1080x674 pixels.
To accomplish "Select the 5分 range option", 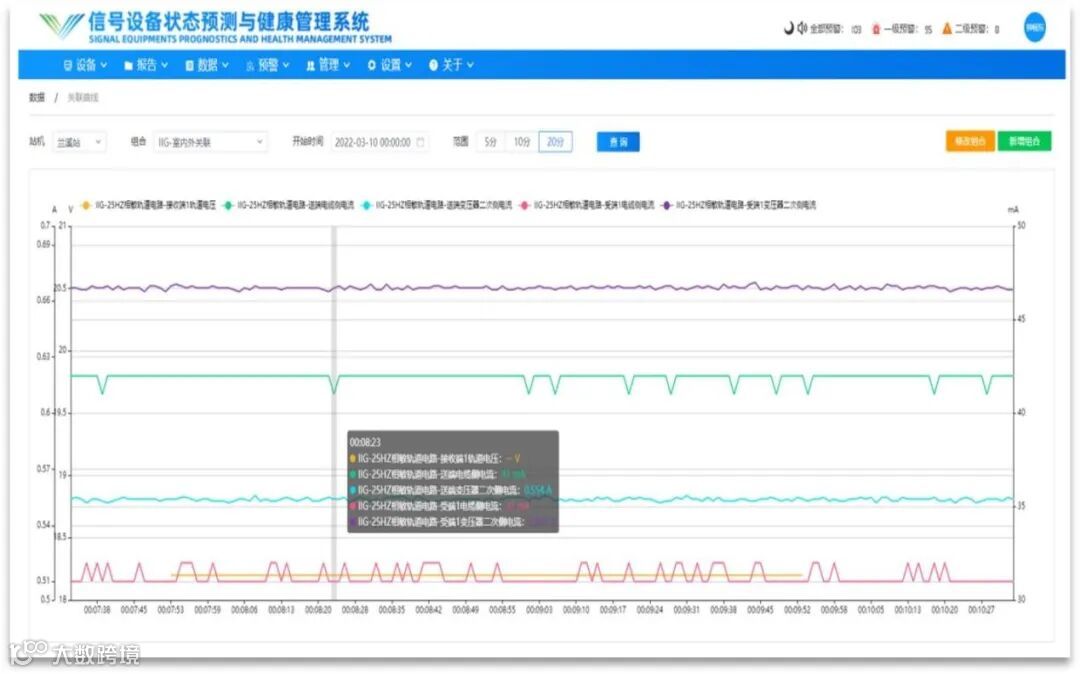I will tap(490, 142).
